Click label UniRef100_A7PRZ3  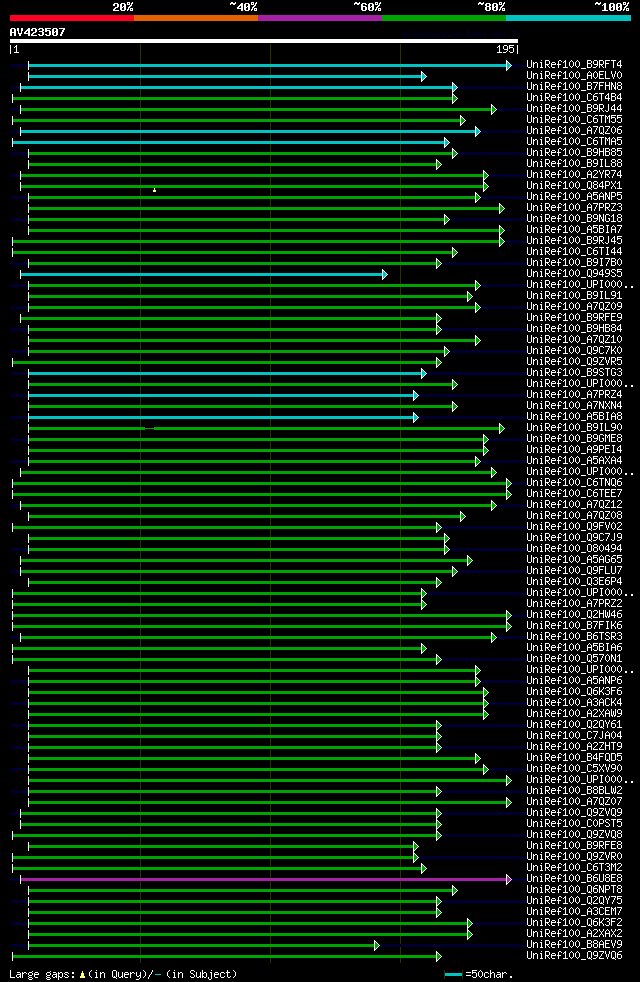coord(574,207)
